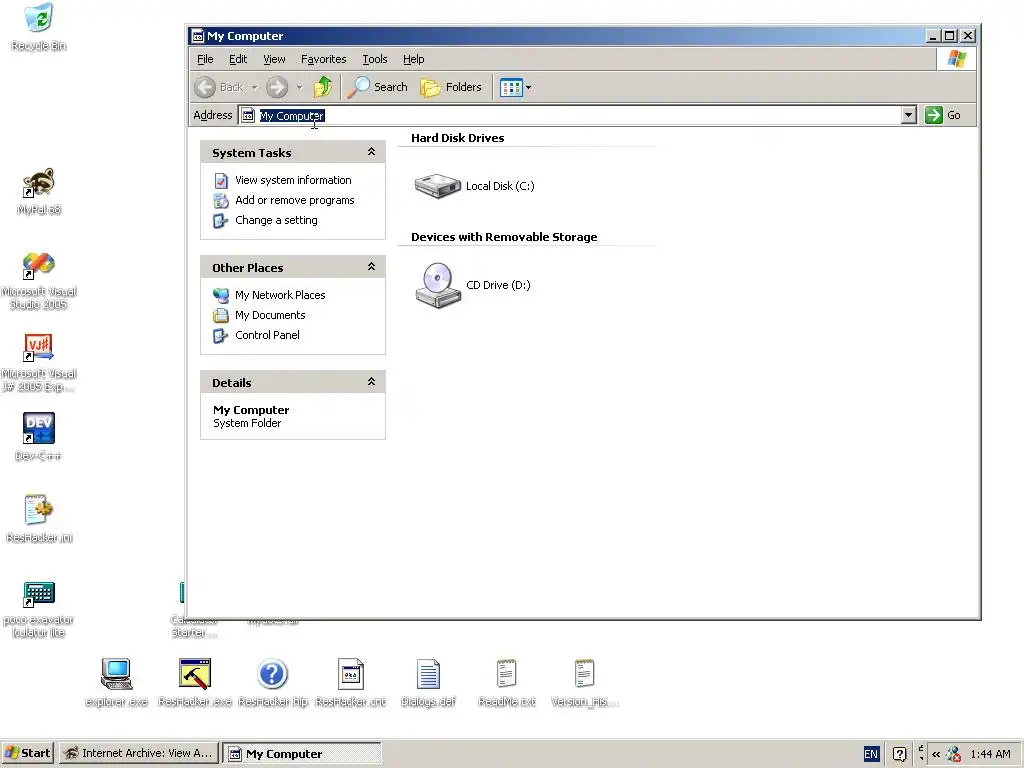Open Back history dropdown arrow
This screenshot has width=1024, height=768.
tap(255, 87)
